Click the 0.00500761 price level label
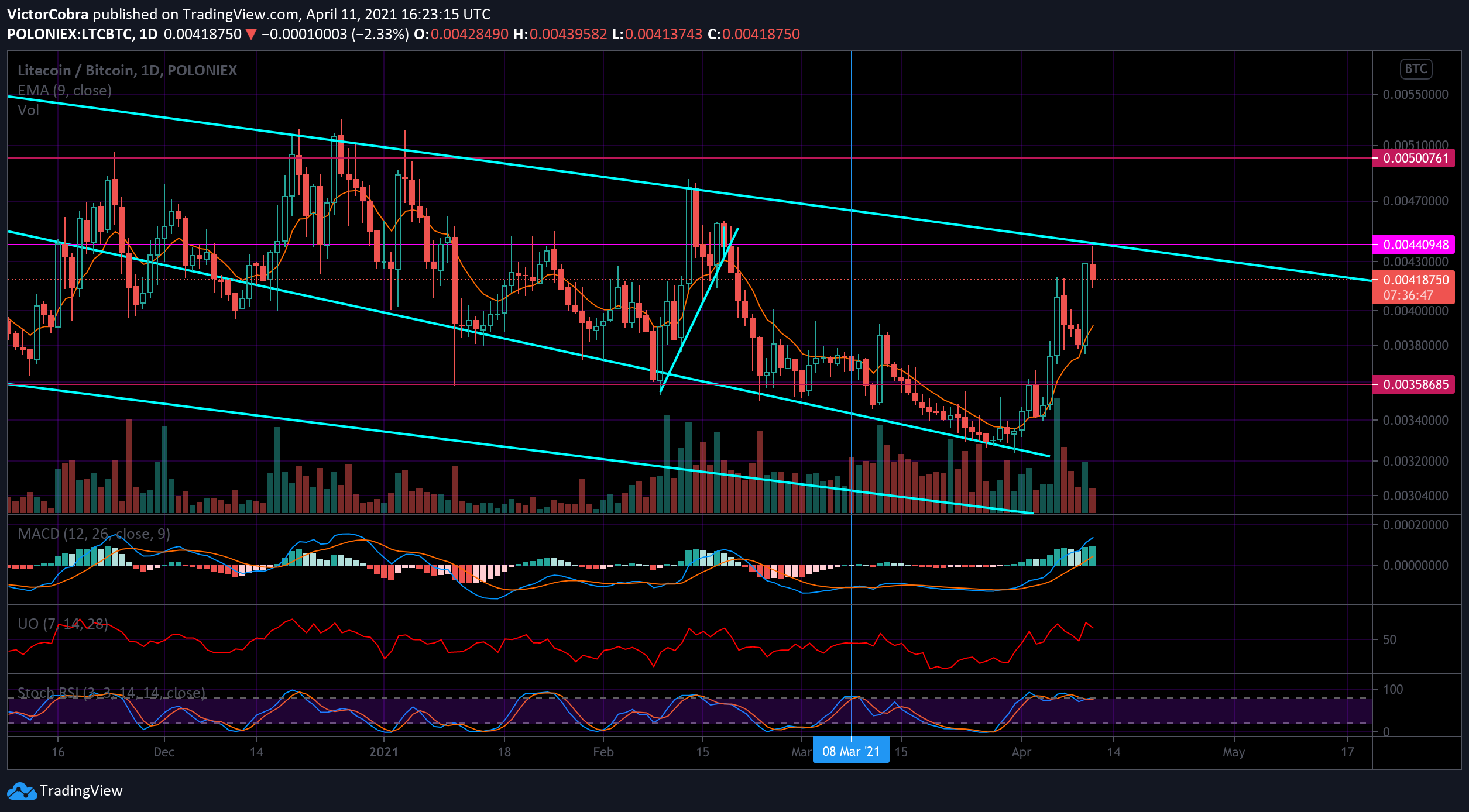The image size is (1469, 812). point(1413,158)
